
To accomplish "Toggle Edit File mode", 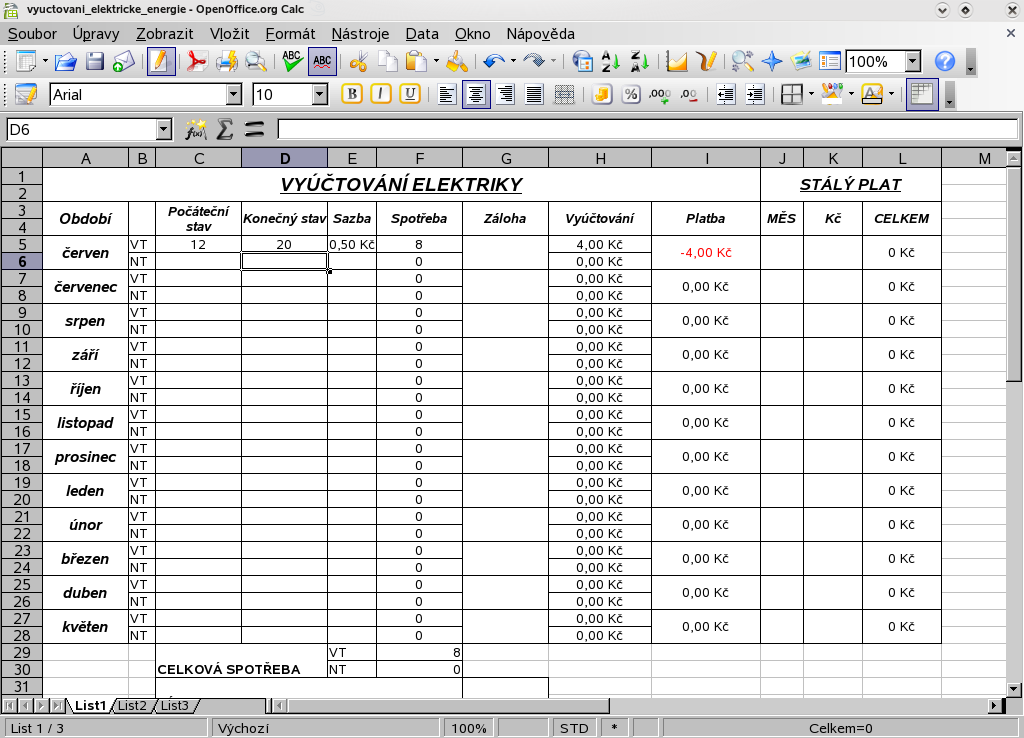I will pyautogui.click(x=161, y=61).
